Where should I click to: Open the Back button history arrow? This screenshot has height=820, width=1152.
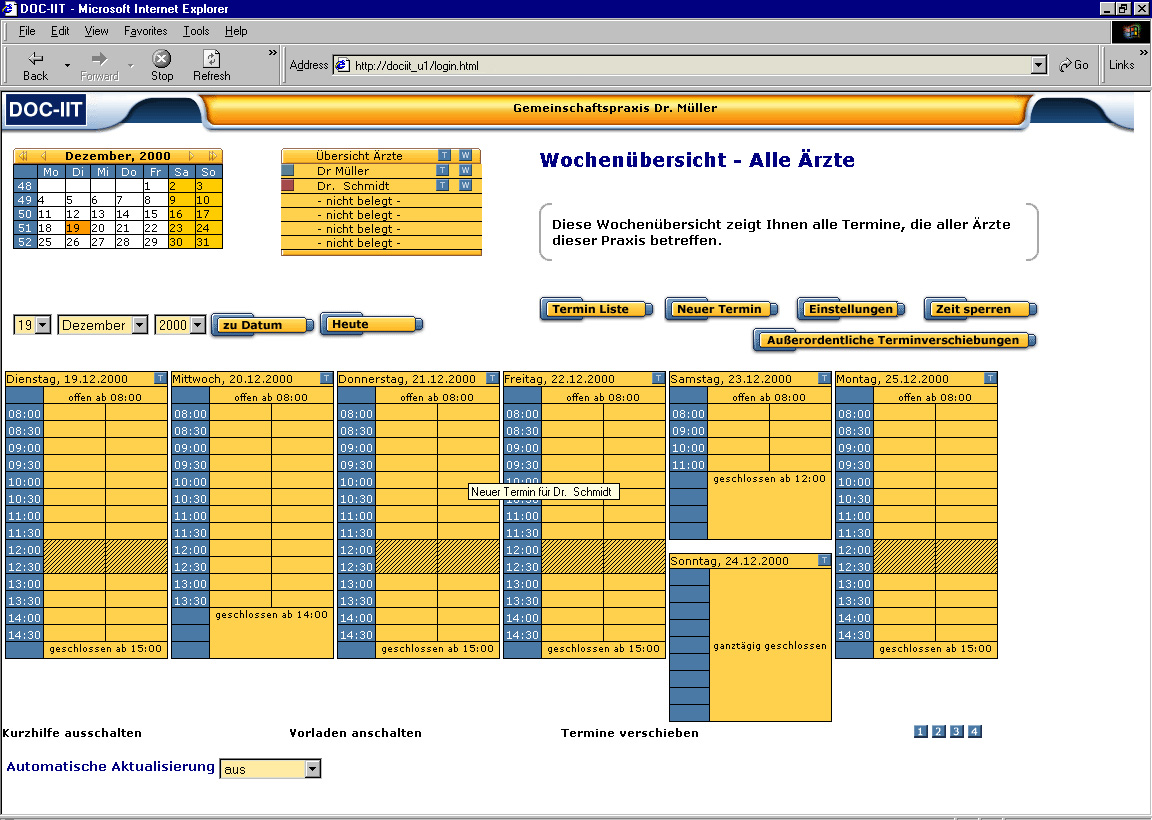click(x=67, y=65)
